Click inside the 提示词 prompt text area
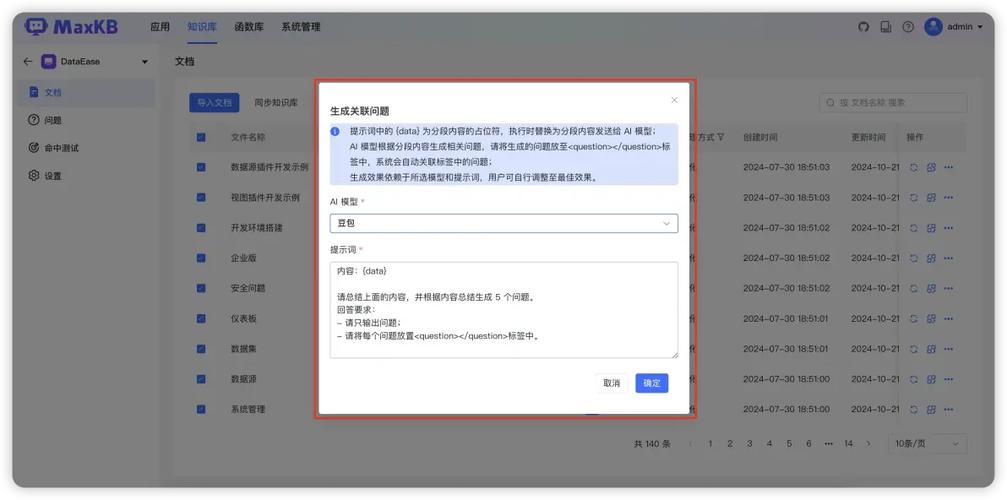This screenshot has width=1007, height=500. coord(504,310)
